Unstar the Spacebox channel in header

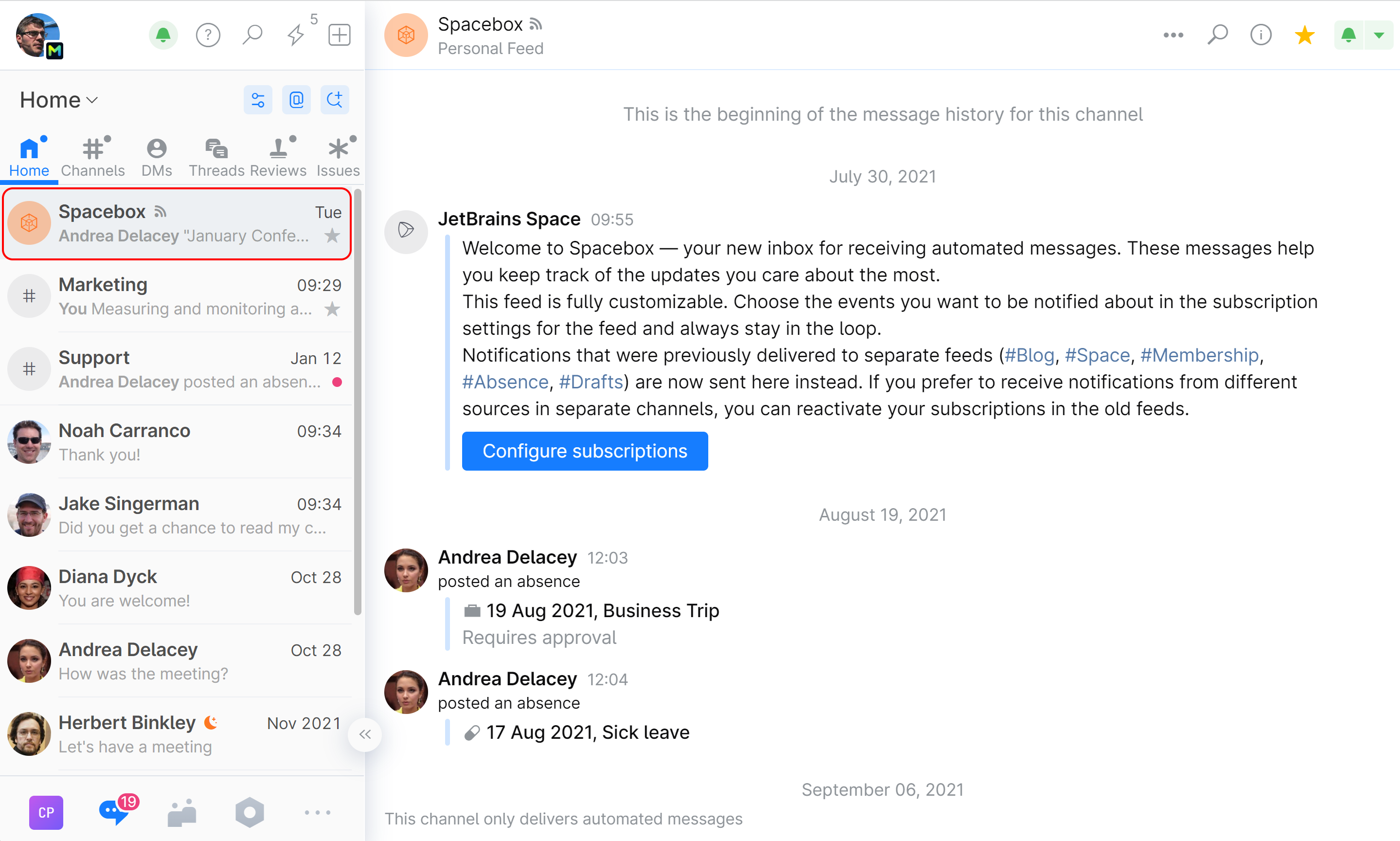1304,35
